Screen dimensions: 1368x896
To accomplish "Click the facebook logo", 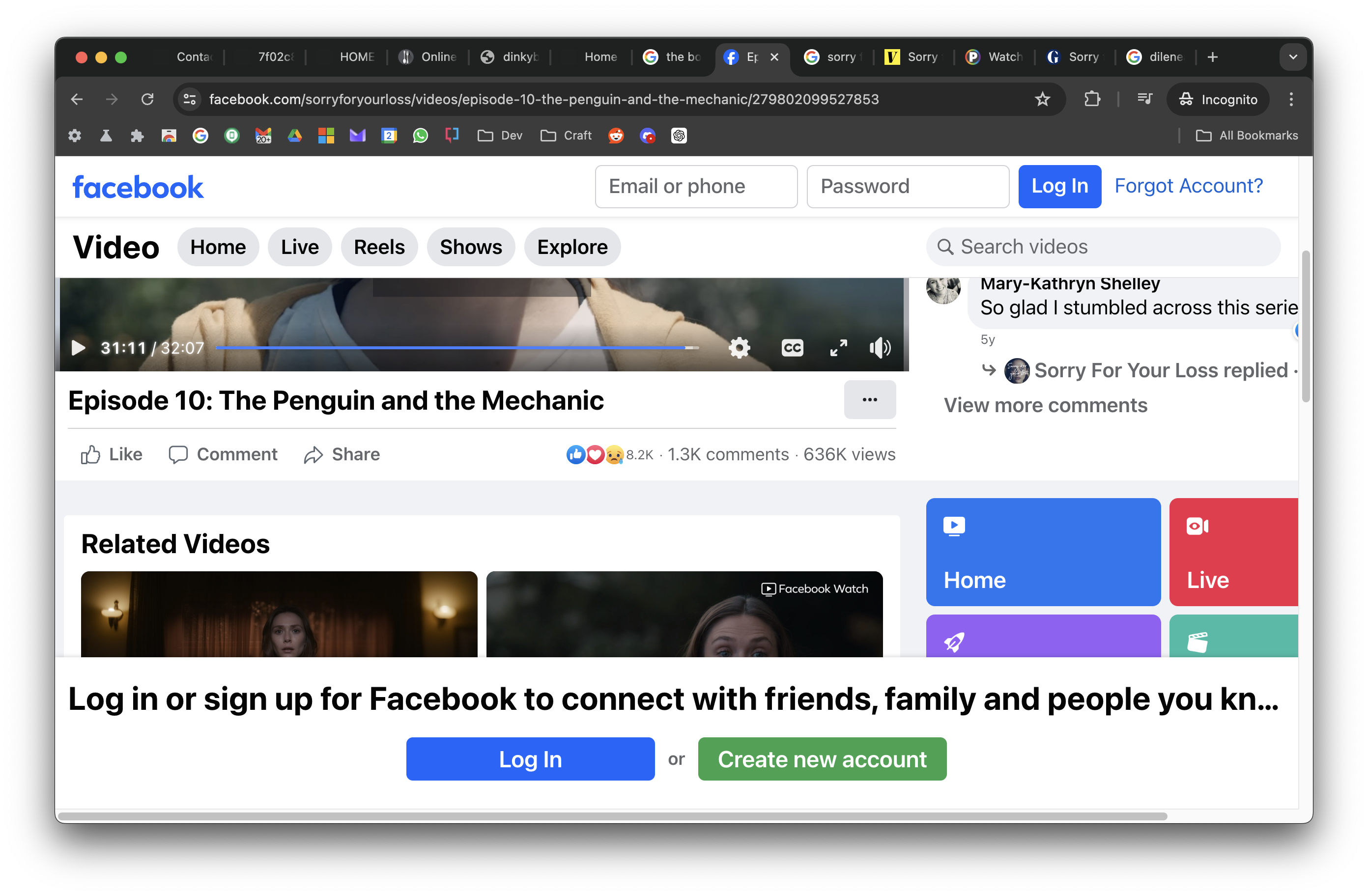I will click(138, 187).
